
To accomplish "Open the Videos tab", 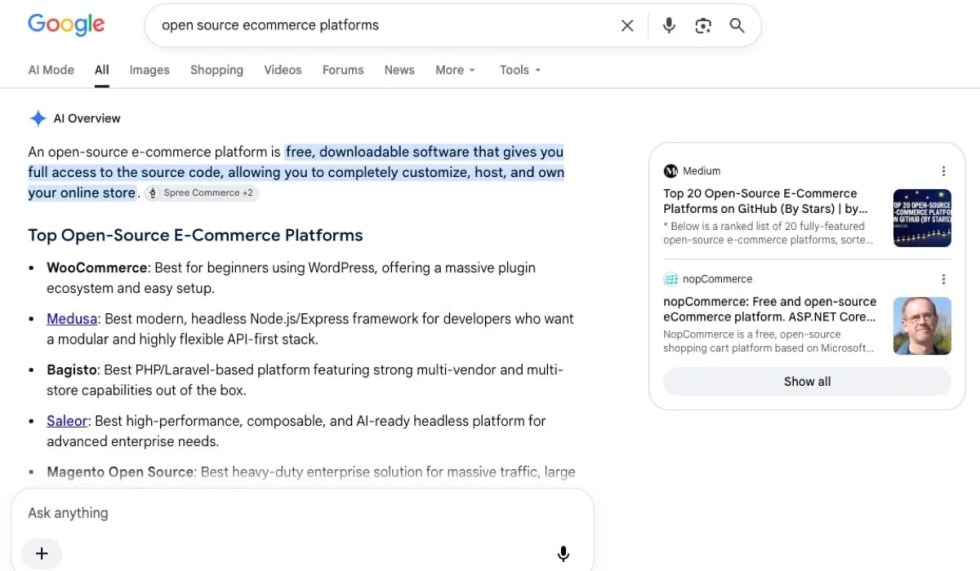I will pyautogui.click(x=282, y=70).
